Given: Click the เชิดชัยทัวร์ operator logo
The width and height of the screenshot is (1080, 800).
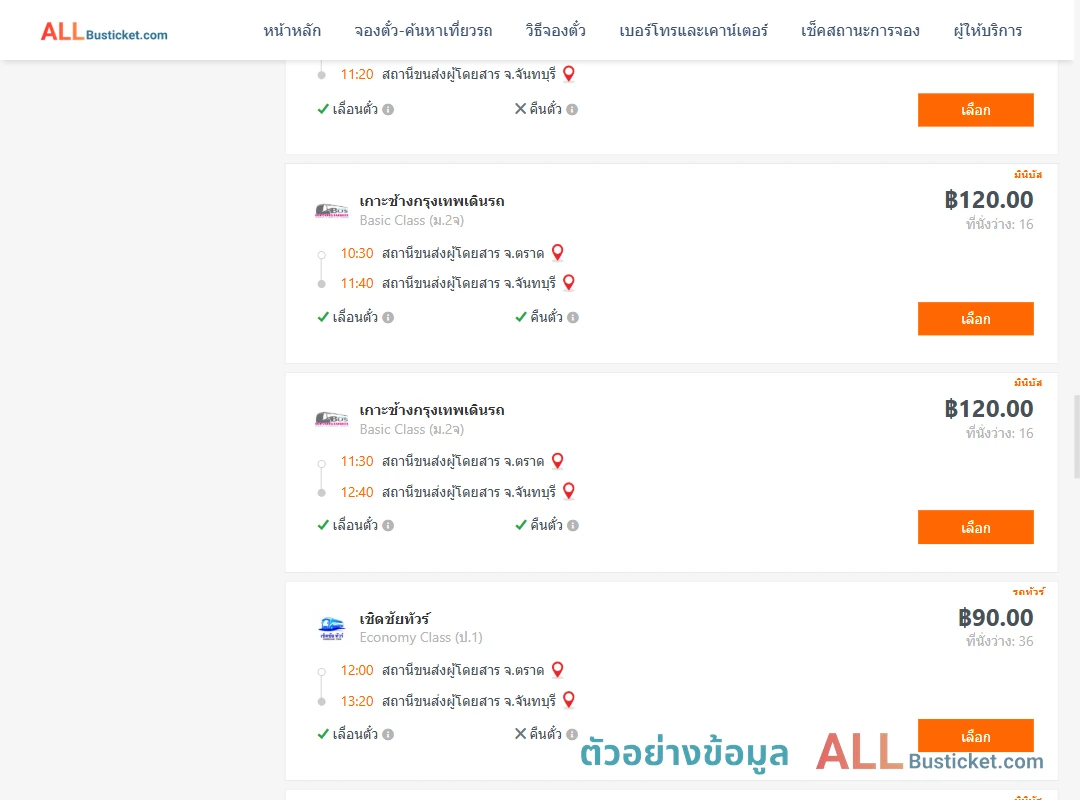Looking at the screenshot, I should click(x=331, y=628).
